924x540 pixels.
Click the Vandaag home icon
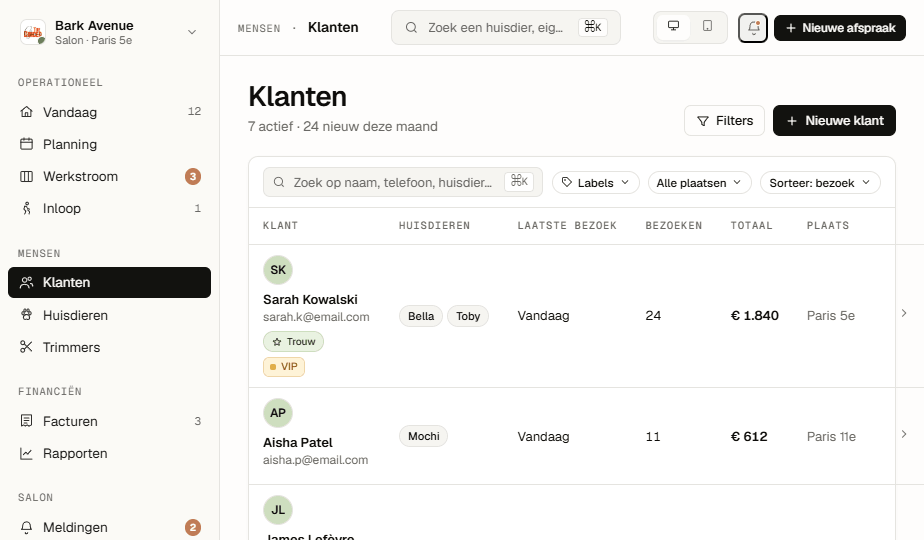point(27,111)
